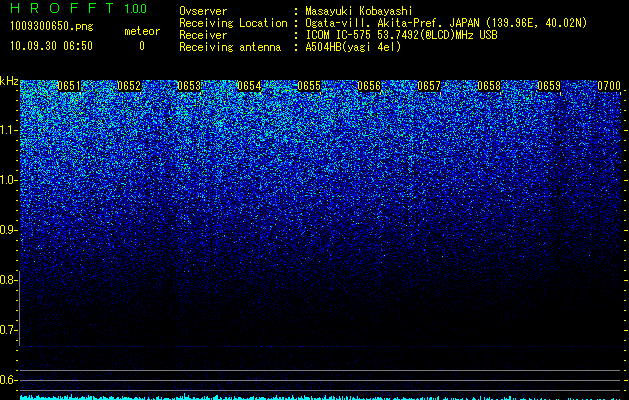Click the 0656 time marker
This screenshot has height=400, width=629.
369,86
